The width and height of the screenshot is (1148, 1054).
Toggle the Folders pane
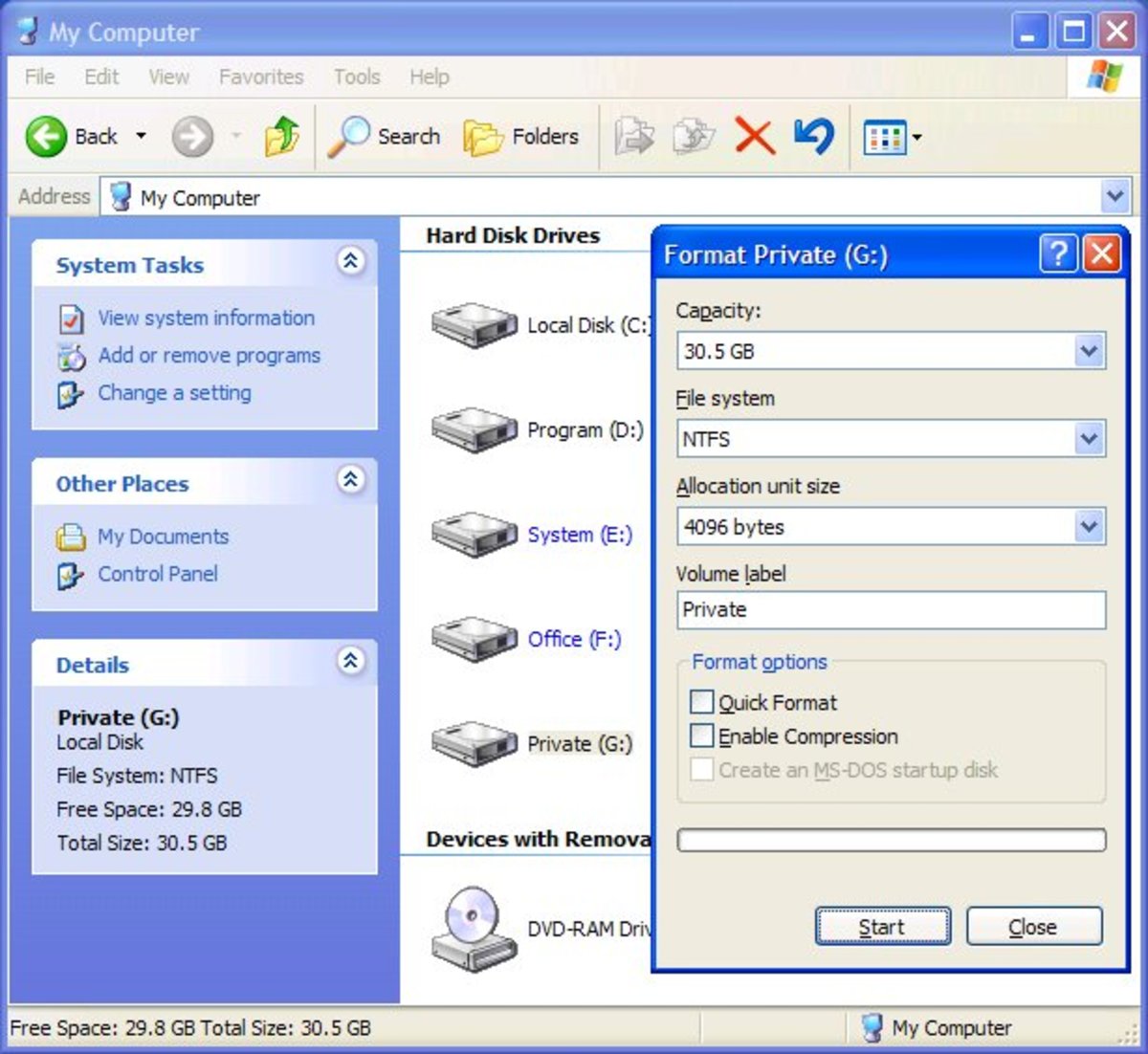[521, 136]
